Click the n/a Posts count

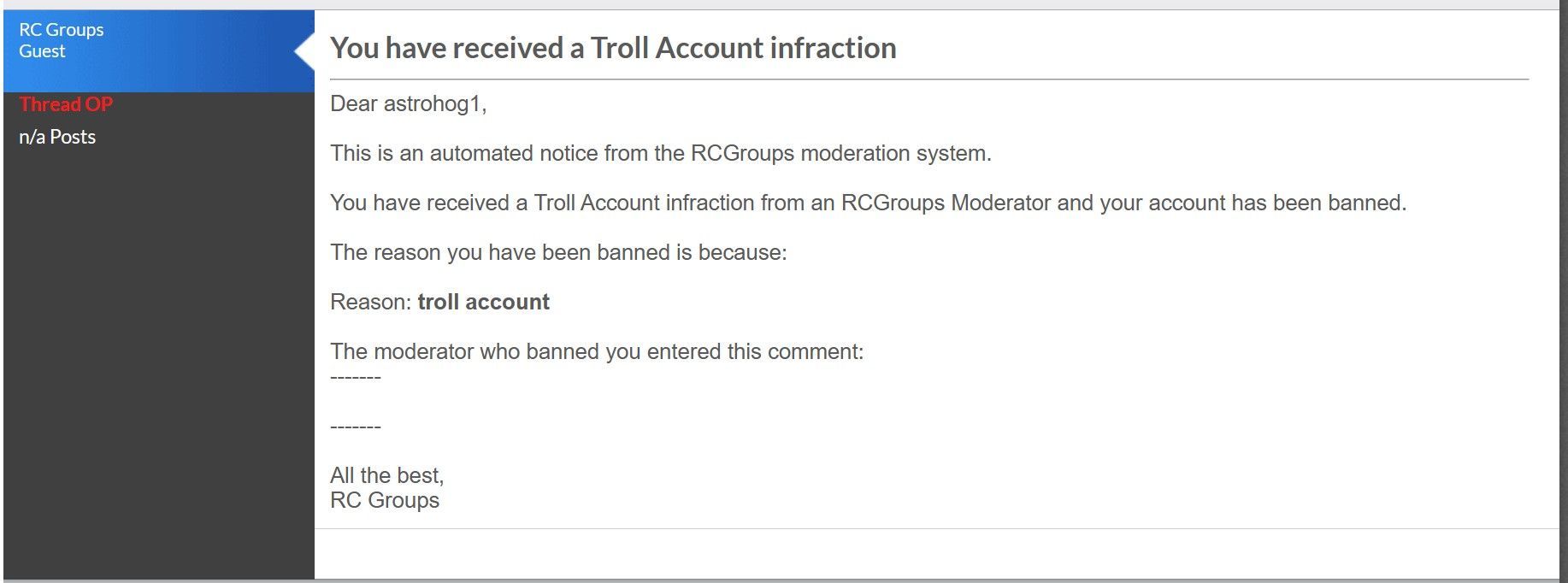pos(57,137)
